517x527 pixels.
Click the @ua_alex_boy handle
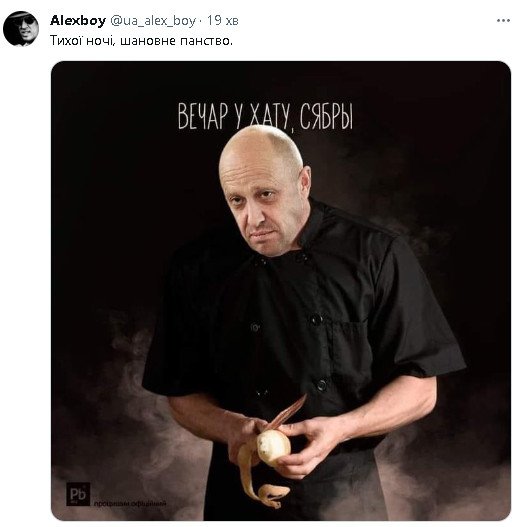click(x=153, y=21)
